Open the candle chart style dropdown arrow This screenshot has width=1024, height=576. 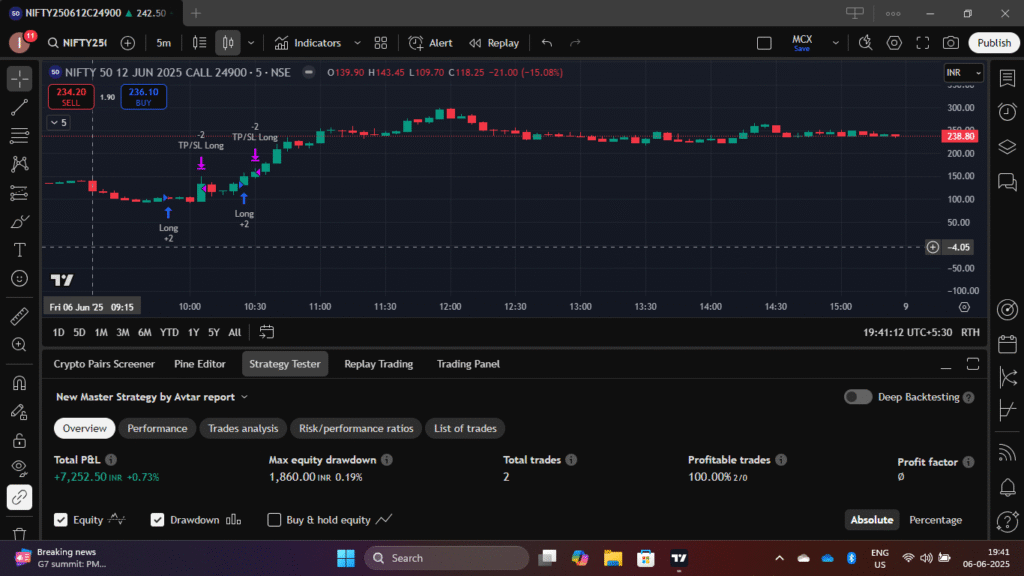[x=251, y=43]
